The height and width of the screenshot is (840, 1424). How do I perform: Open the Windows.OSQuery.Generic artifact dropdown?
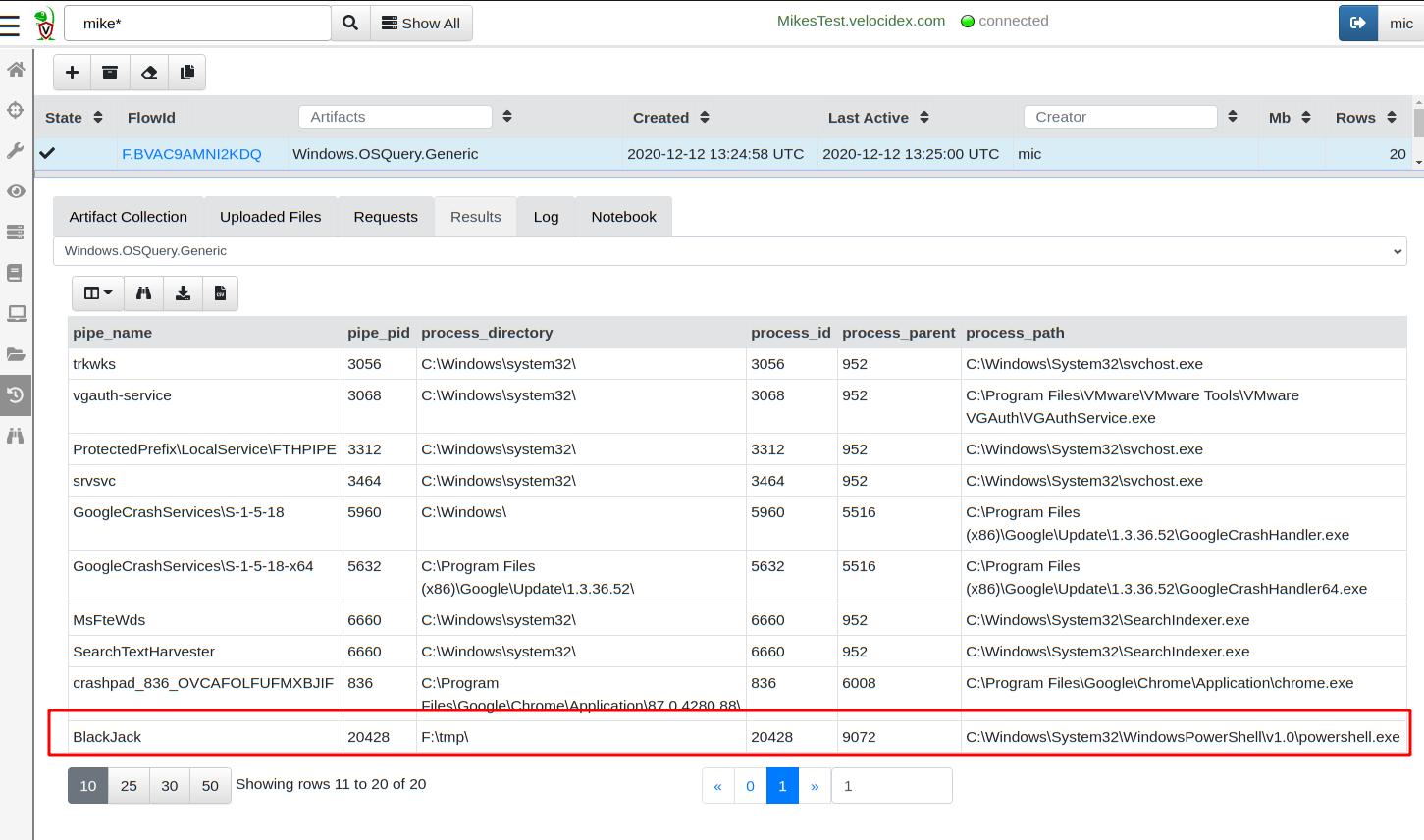729,251
